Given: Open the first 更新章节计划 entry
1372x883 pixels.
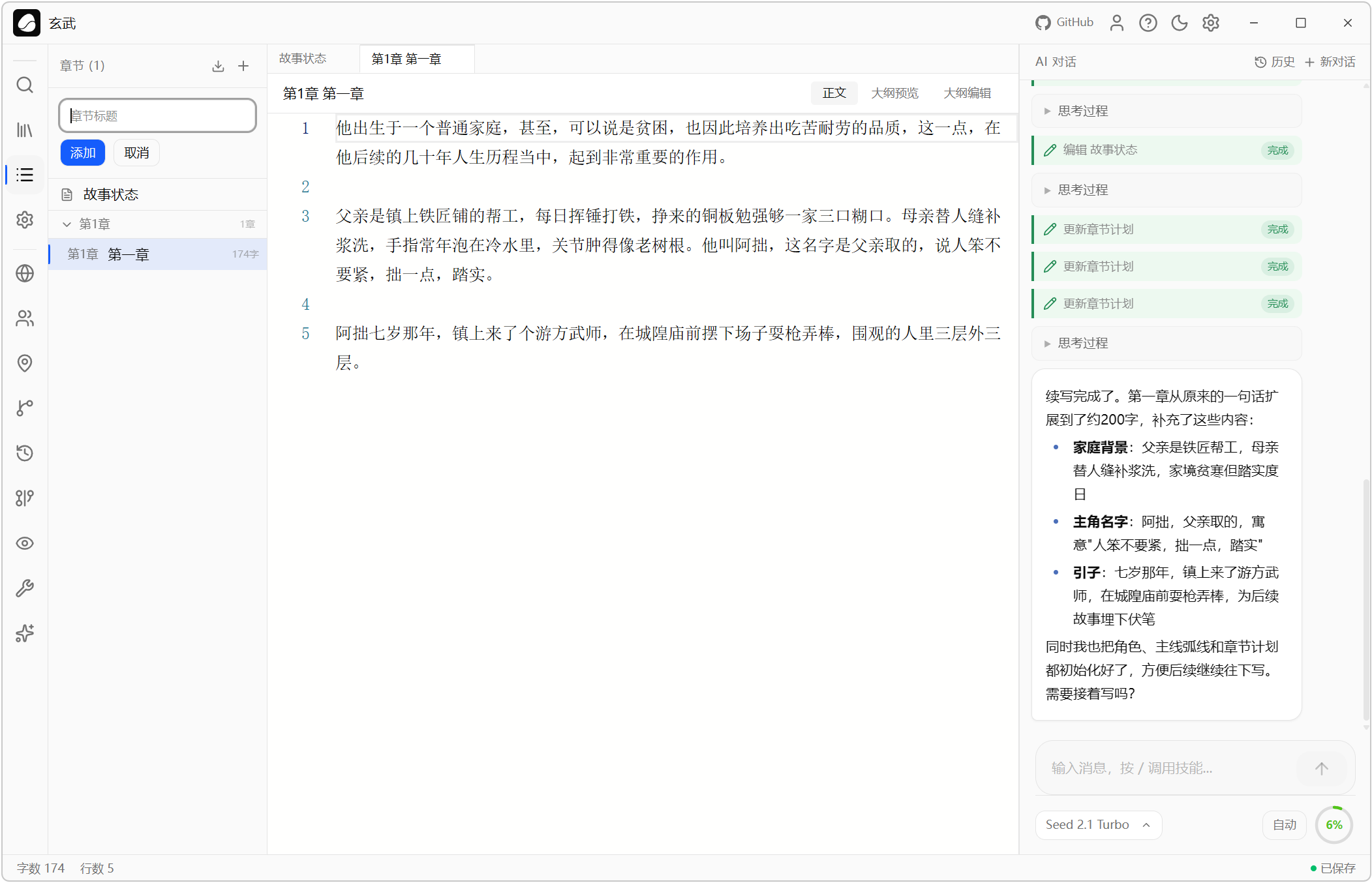Looking at the screenshot, I should click(x=1166, y=230).
